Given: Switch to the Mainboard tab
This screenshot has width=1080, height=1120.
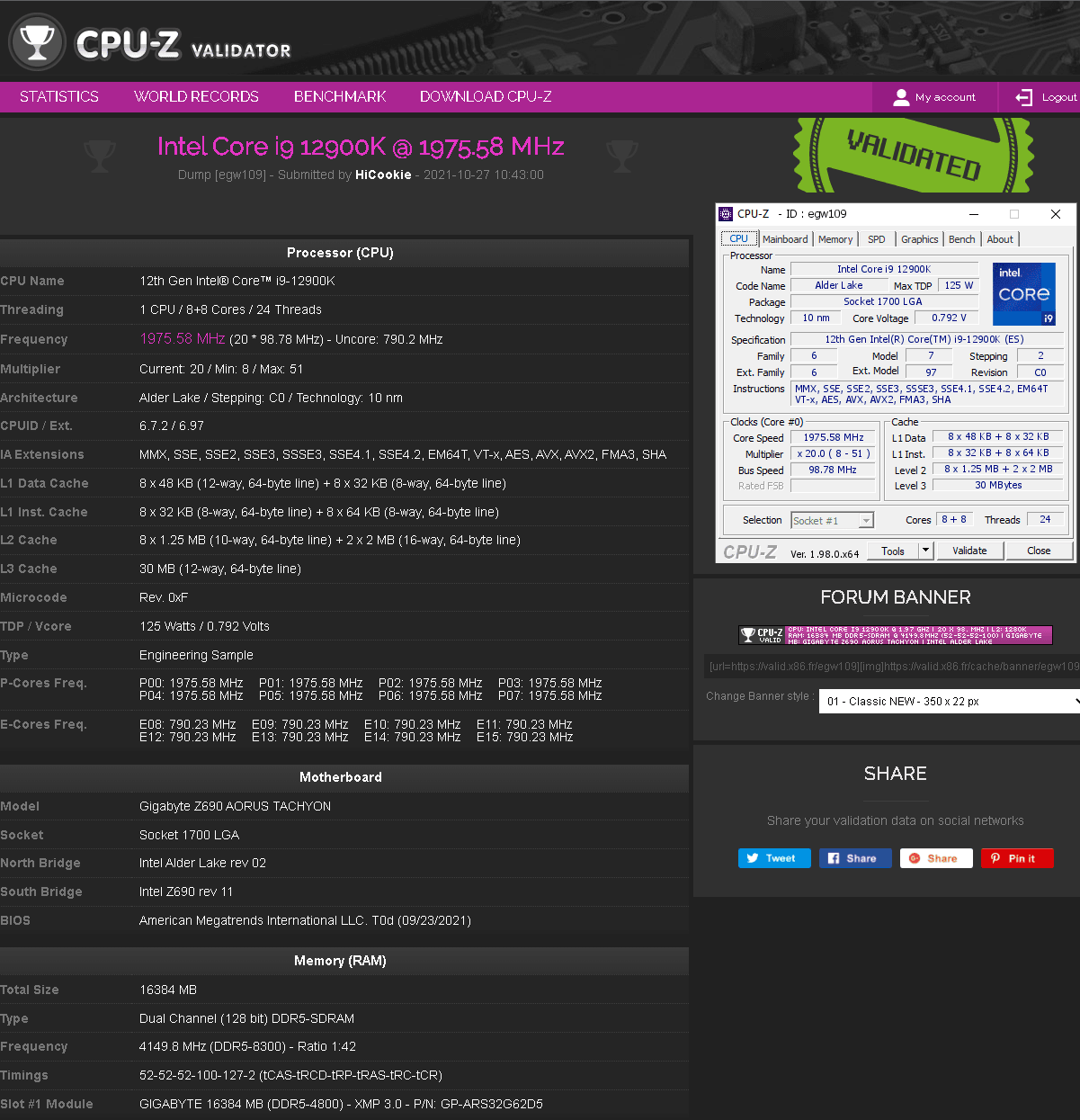Looking at the screenshot, I should tap(785, 239).
